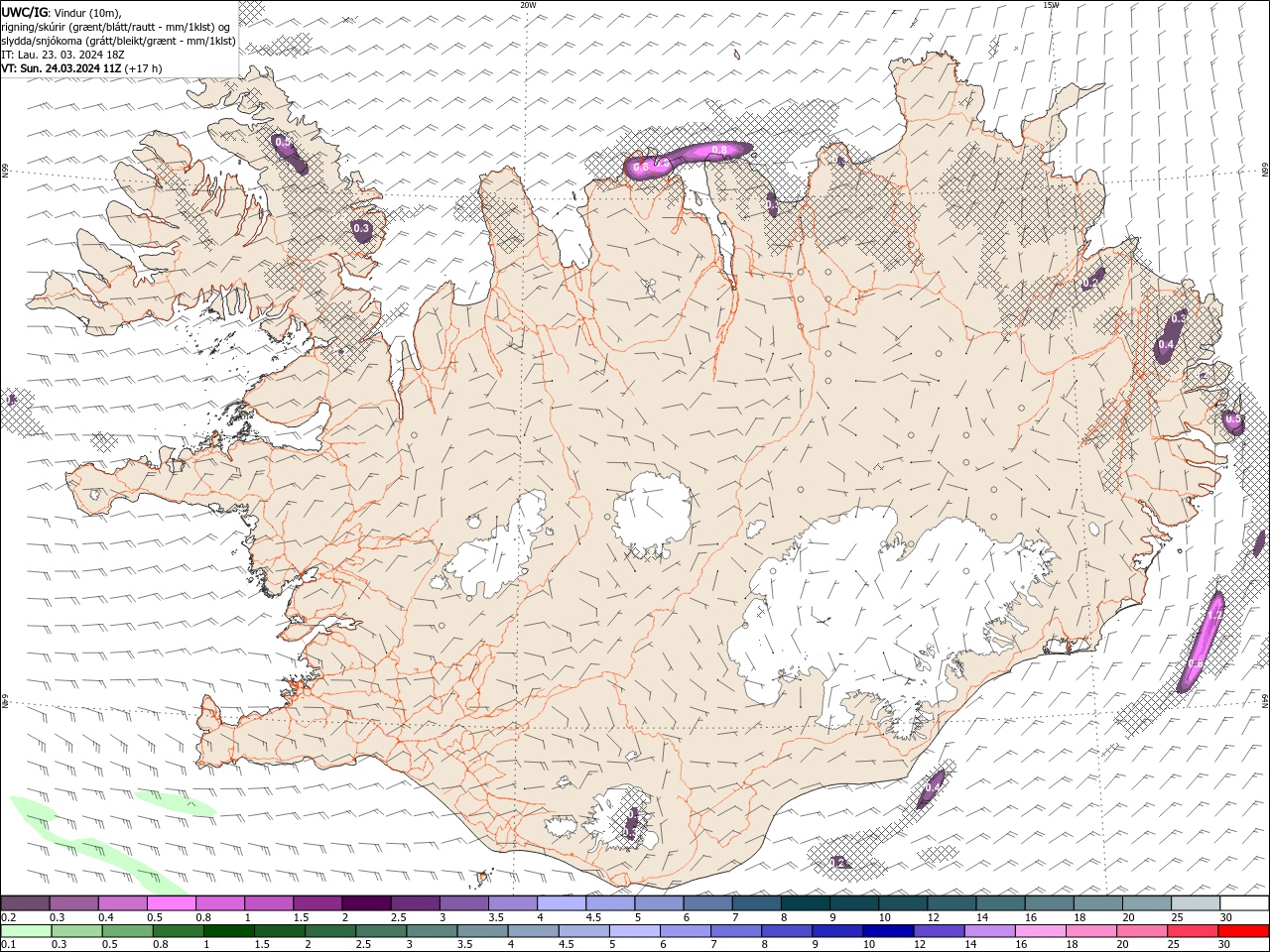Click the "15W" longitude label
Image resolution: width=1270 pixels, height=952 pixels.
click(1051, 5)
